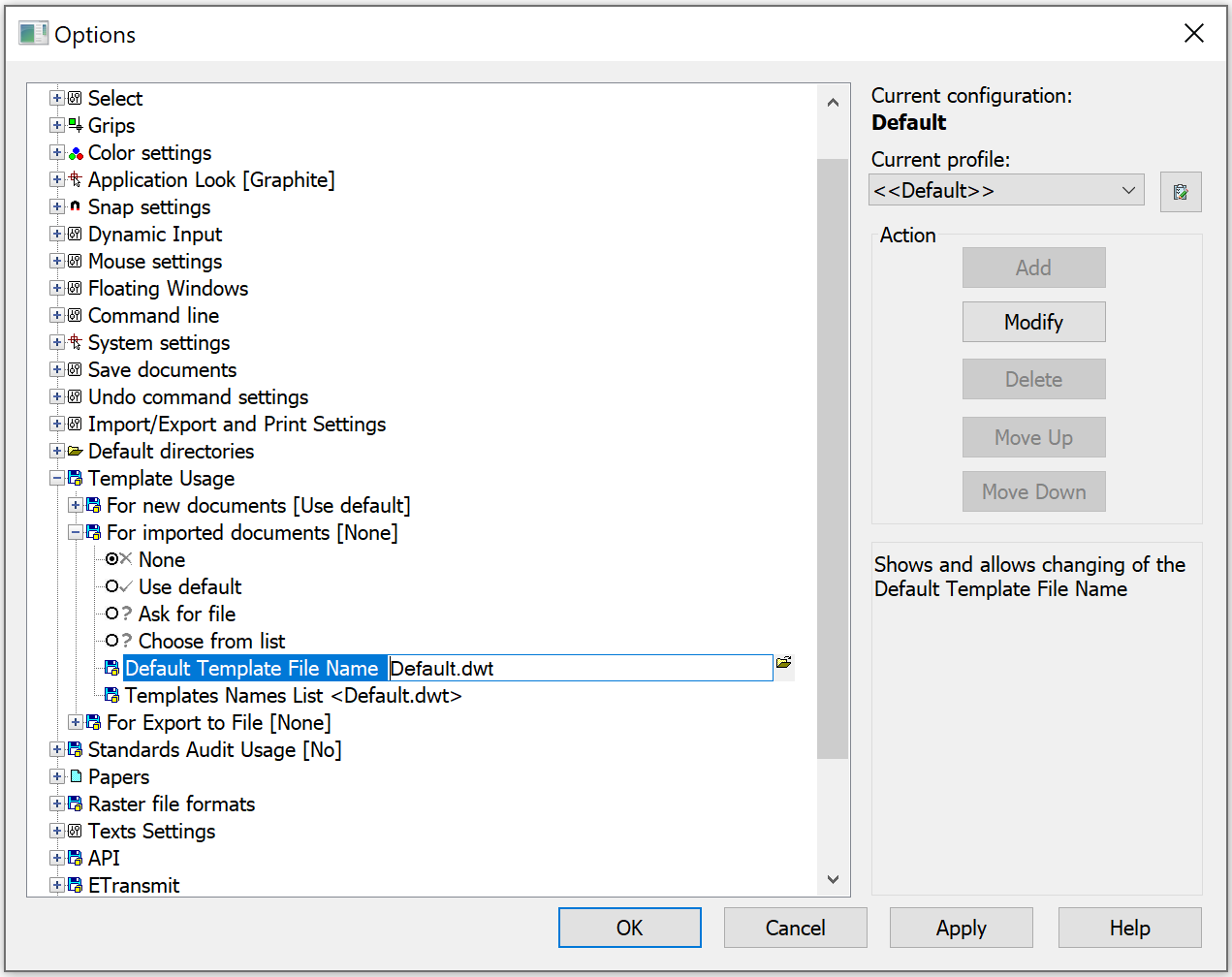The height and width of the screenshot is (977, 1232).
Task: Click the Snap settings magnet icon
Action: click(76, 207)
